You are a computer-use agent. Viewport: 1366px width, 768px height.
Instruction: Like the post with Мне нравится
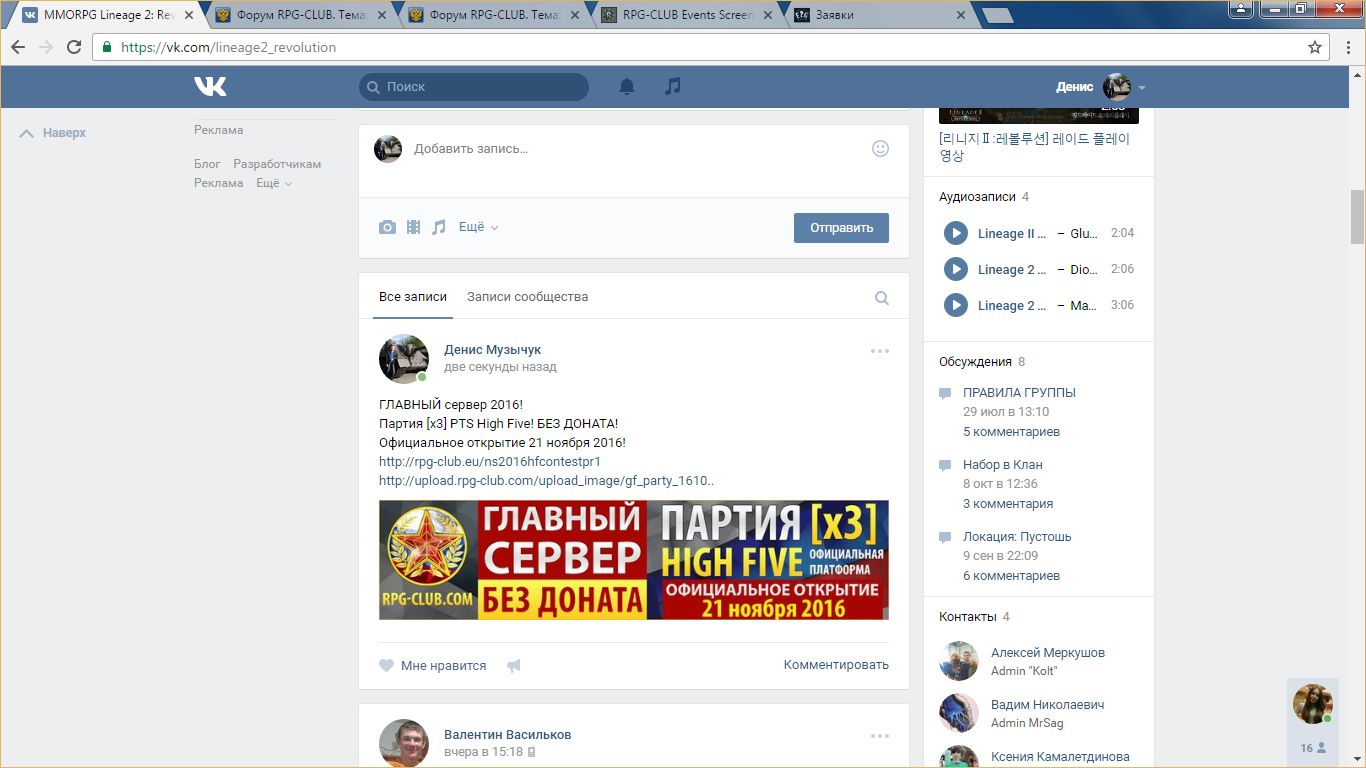[x=433, y=665]
